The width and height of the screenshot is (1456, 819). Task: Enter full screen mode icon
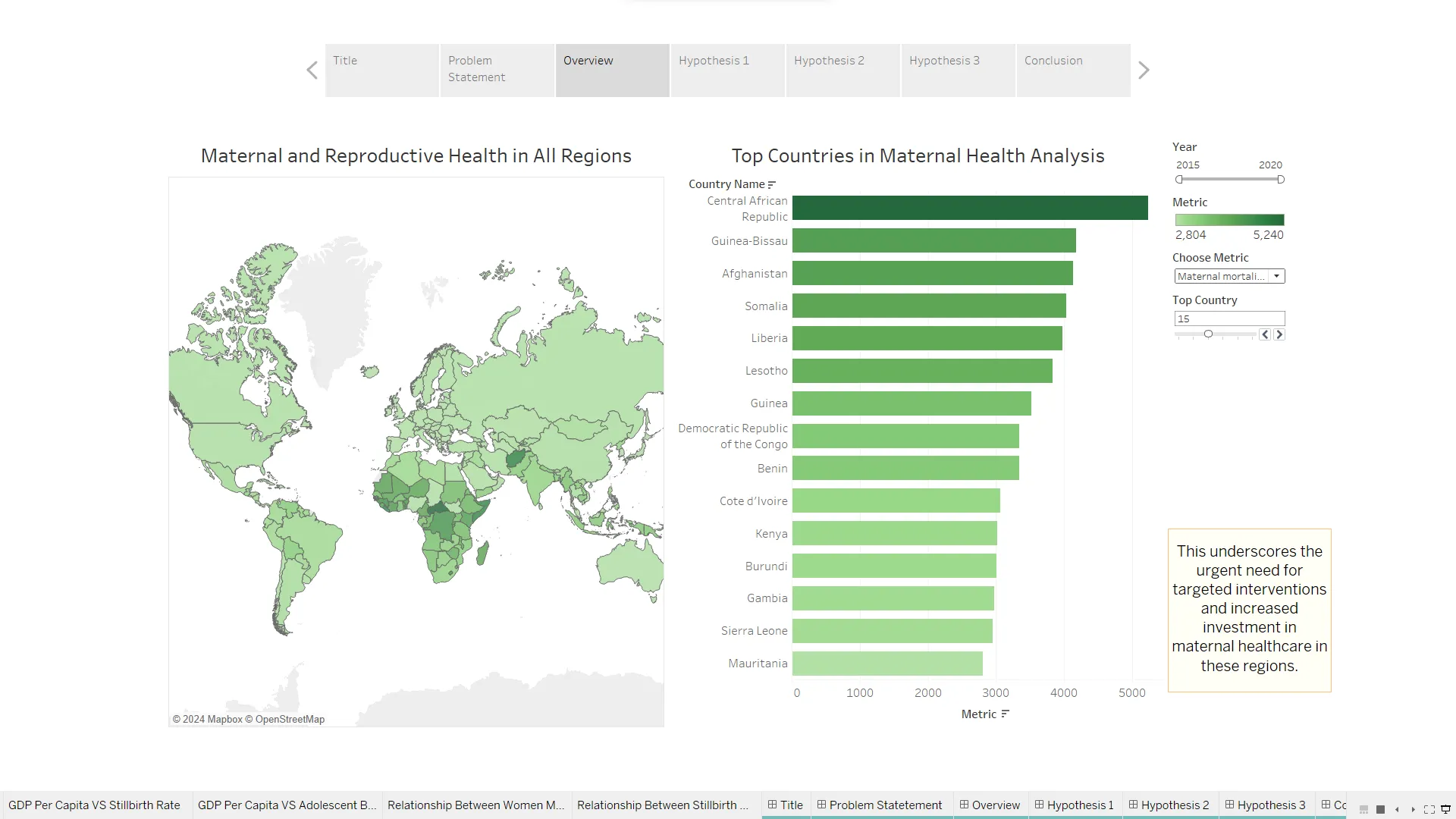point(1429,810)
